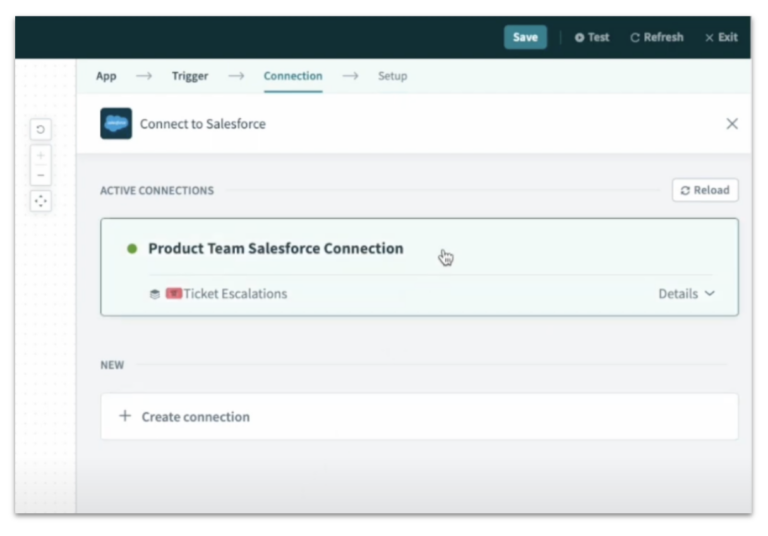Click the red ticket icon beside Ticket Escalations

(x=173, y=294)
